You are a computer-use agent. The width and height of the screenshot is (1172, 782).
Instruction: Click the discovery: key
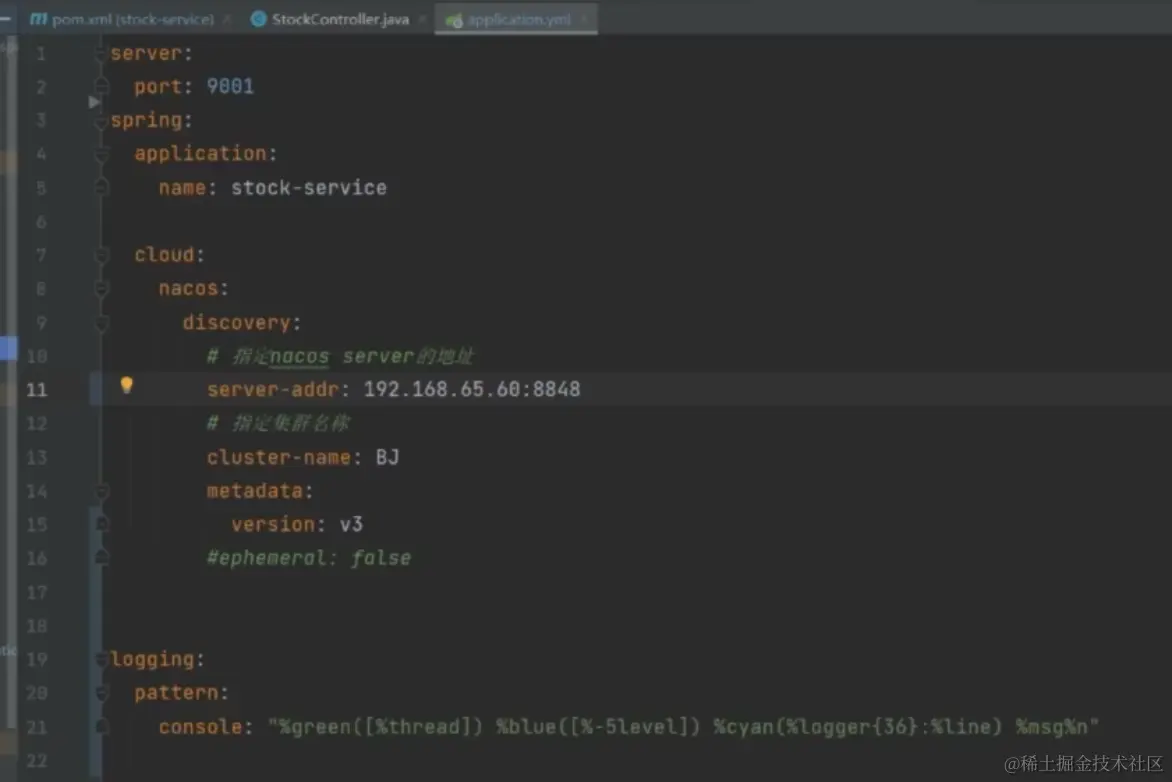coord(237,323)
